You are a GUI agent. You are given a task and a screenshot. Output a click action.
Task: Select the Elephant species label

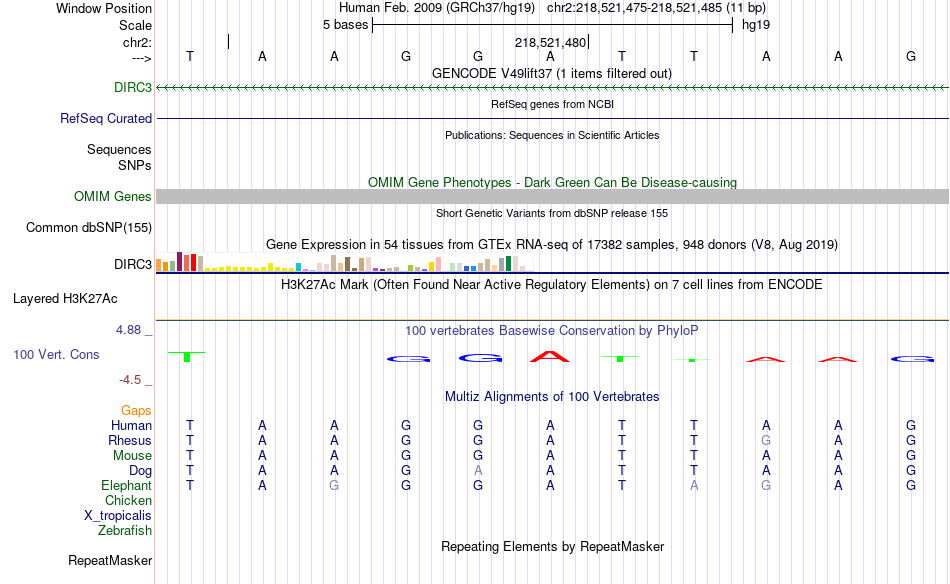126,485
